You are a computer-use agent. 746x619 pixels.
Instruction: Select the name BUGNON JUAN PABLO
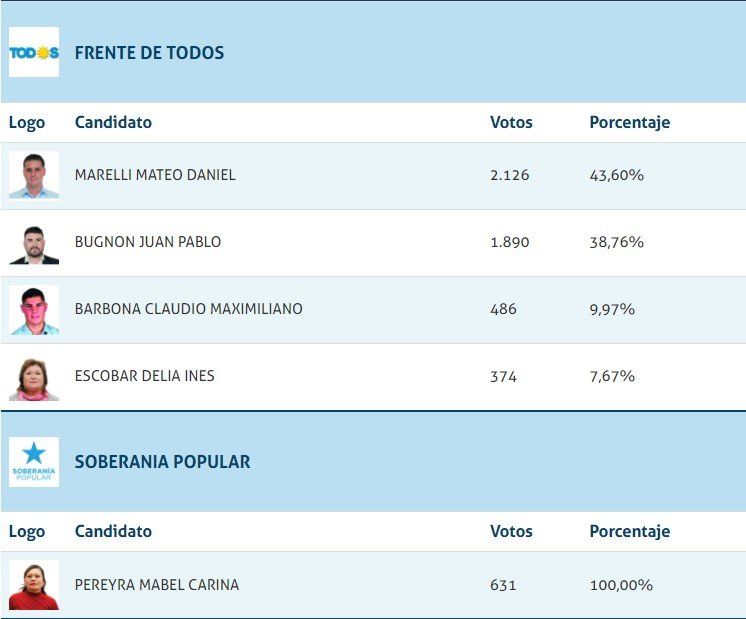[148, 242]
